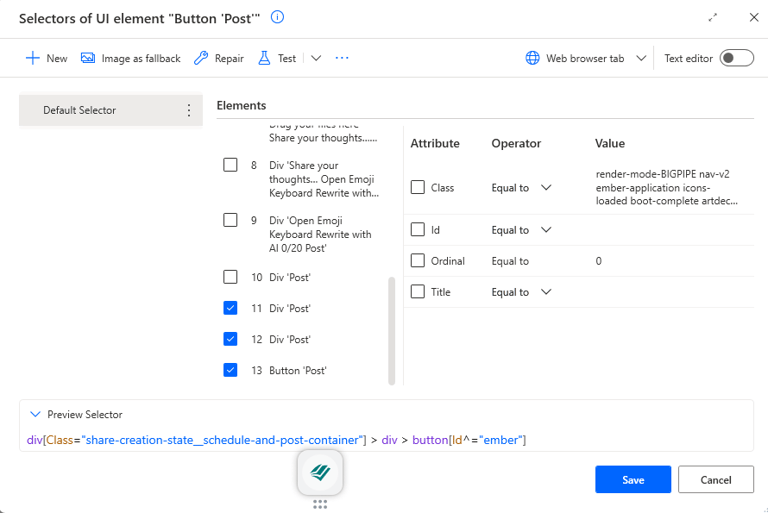Click the Web browser tab globe icon

point(533,58)
